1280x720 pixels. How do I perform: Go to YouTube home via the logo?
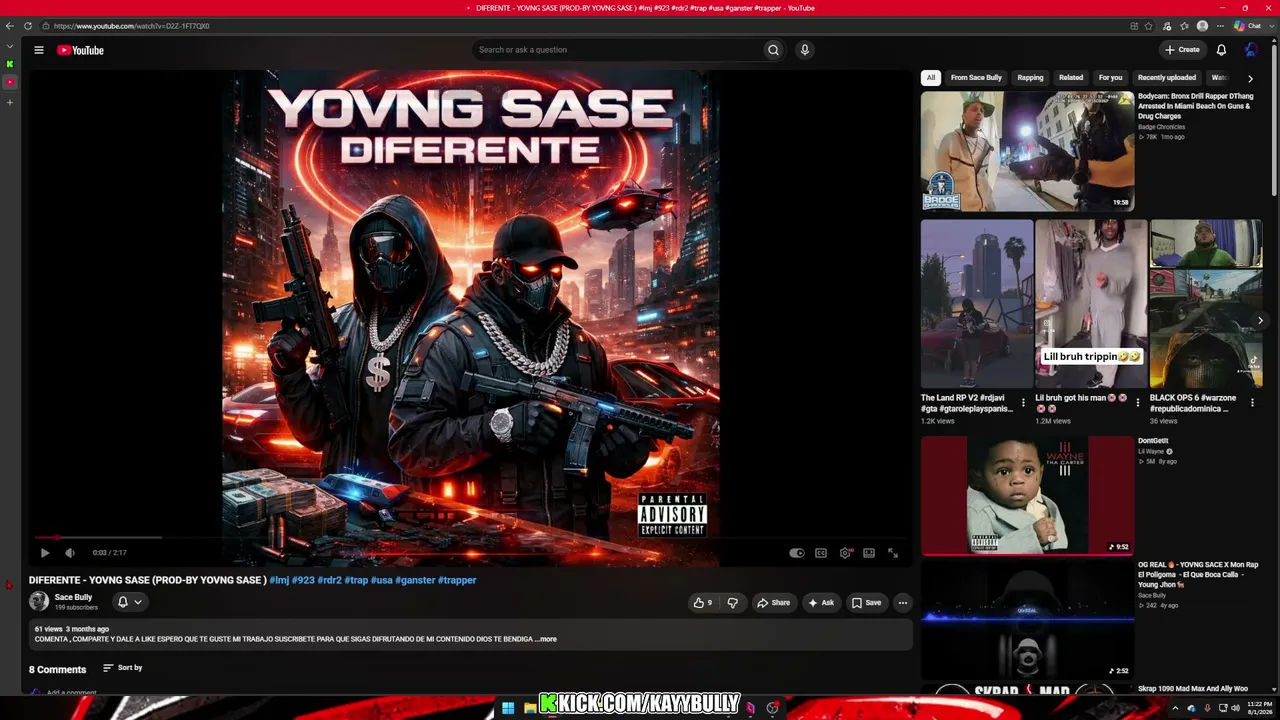80,50
